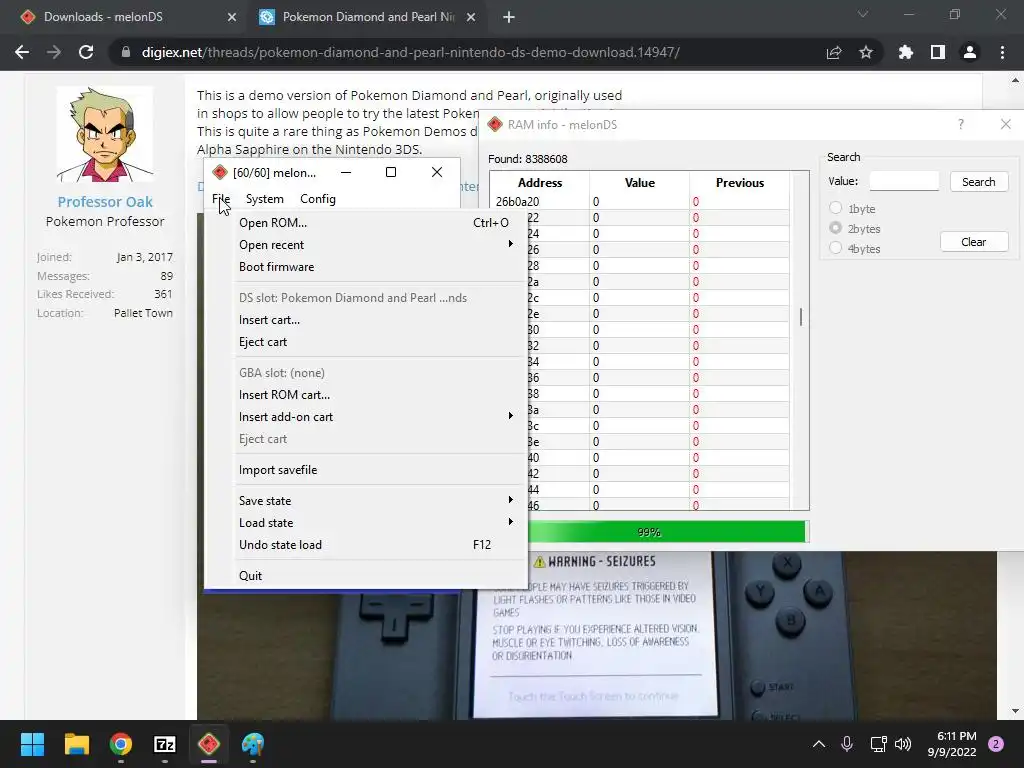Open the Chrome three-dot menu

pyautogui.click(x=1002, y=52)
